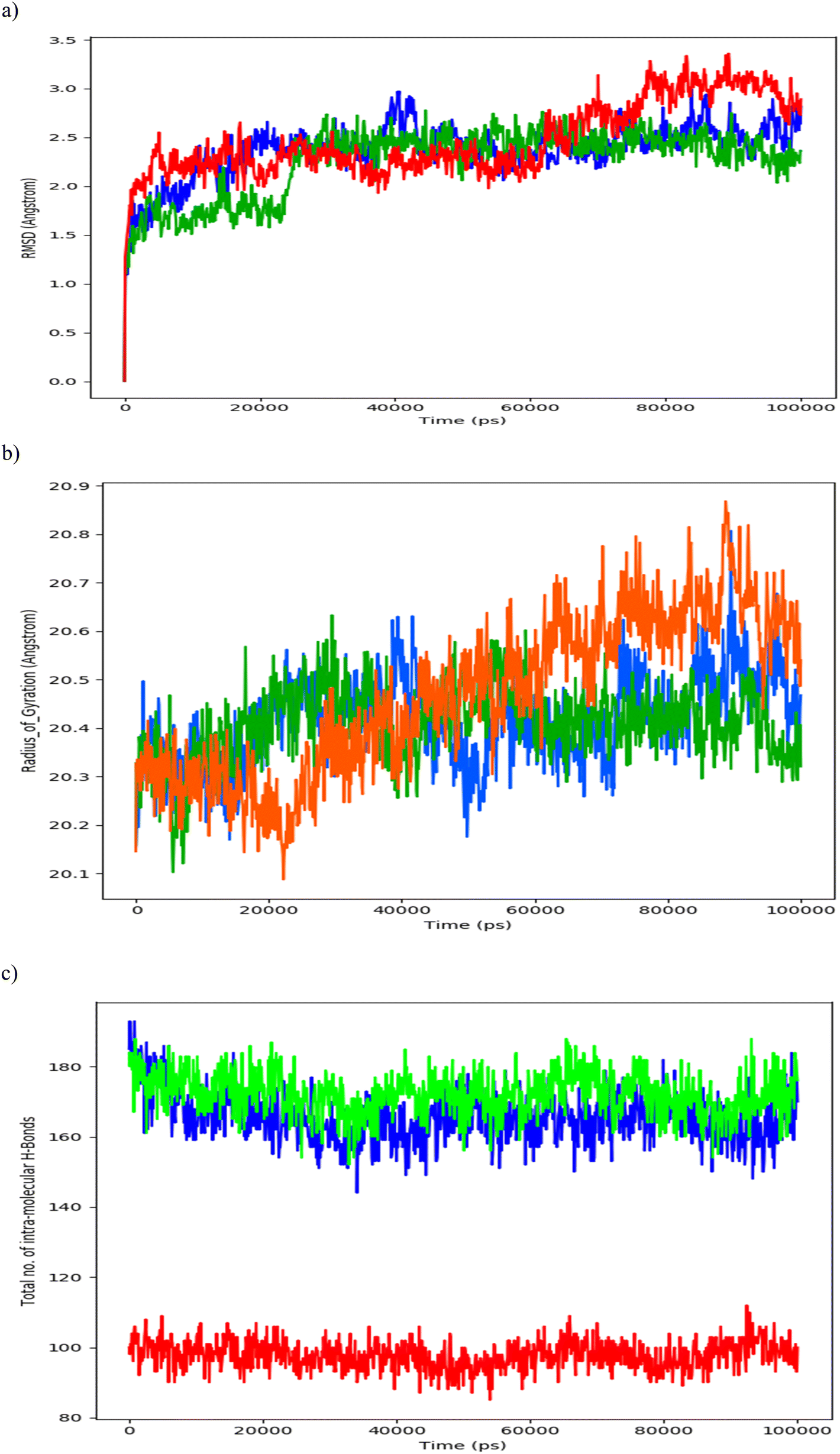Click the panel label "c)"
Screen dimensions: 840x1454
pyautogui.click(x=9, y=973)
